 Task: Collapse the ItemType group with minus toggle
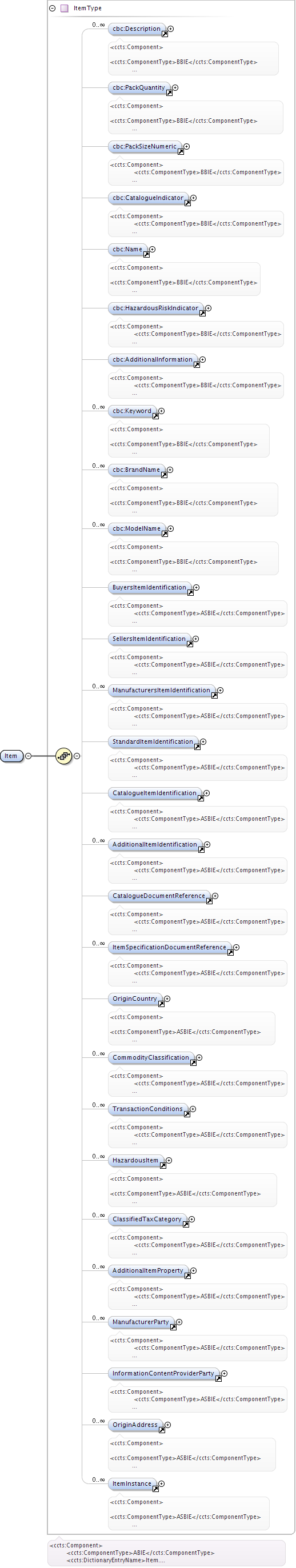point(53,9)
